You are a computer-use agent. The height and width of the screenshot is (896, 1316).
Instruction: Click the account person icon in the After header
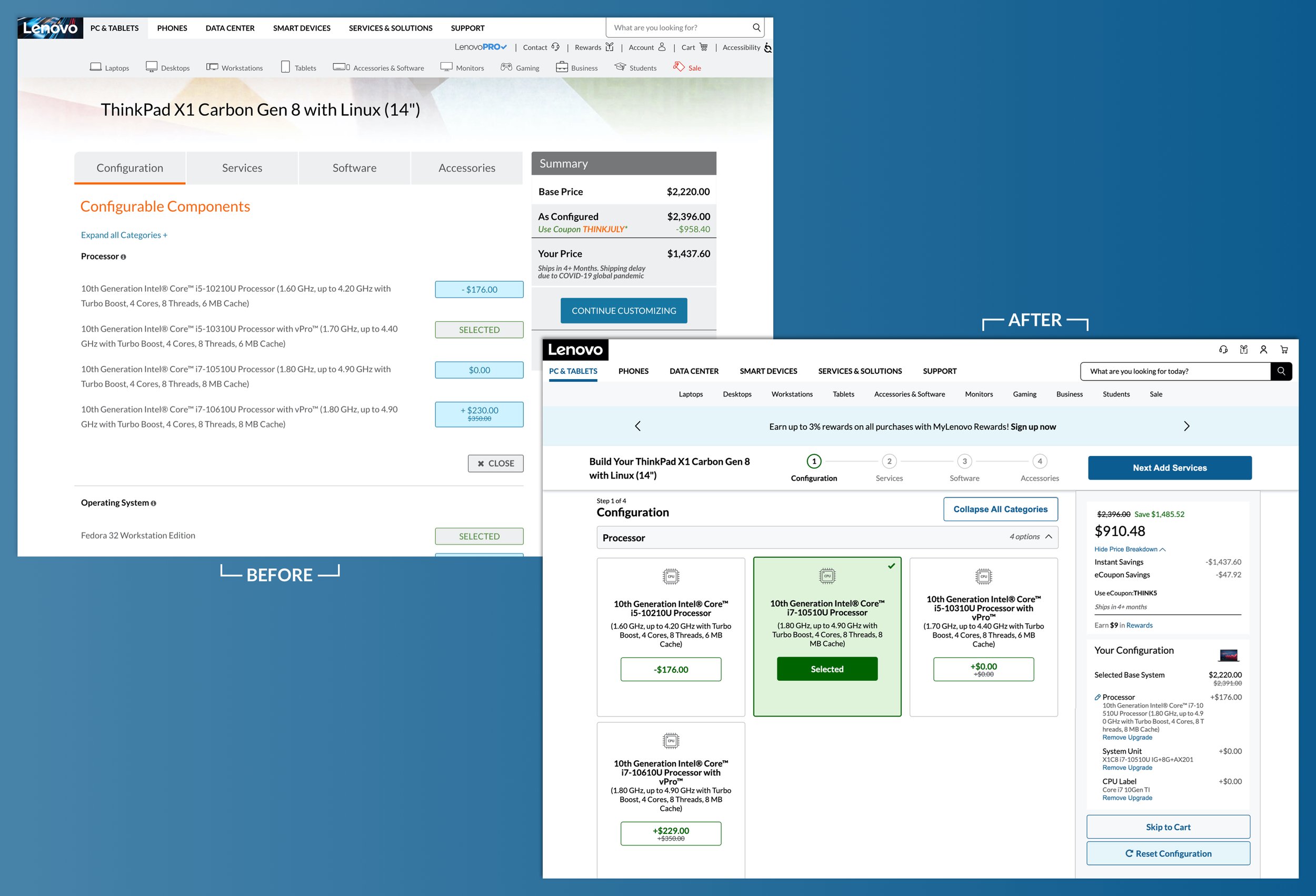(1263, 350)
